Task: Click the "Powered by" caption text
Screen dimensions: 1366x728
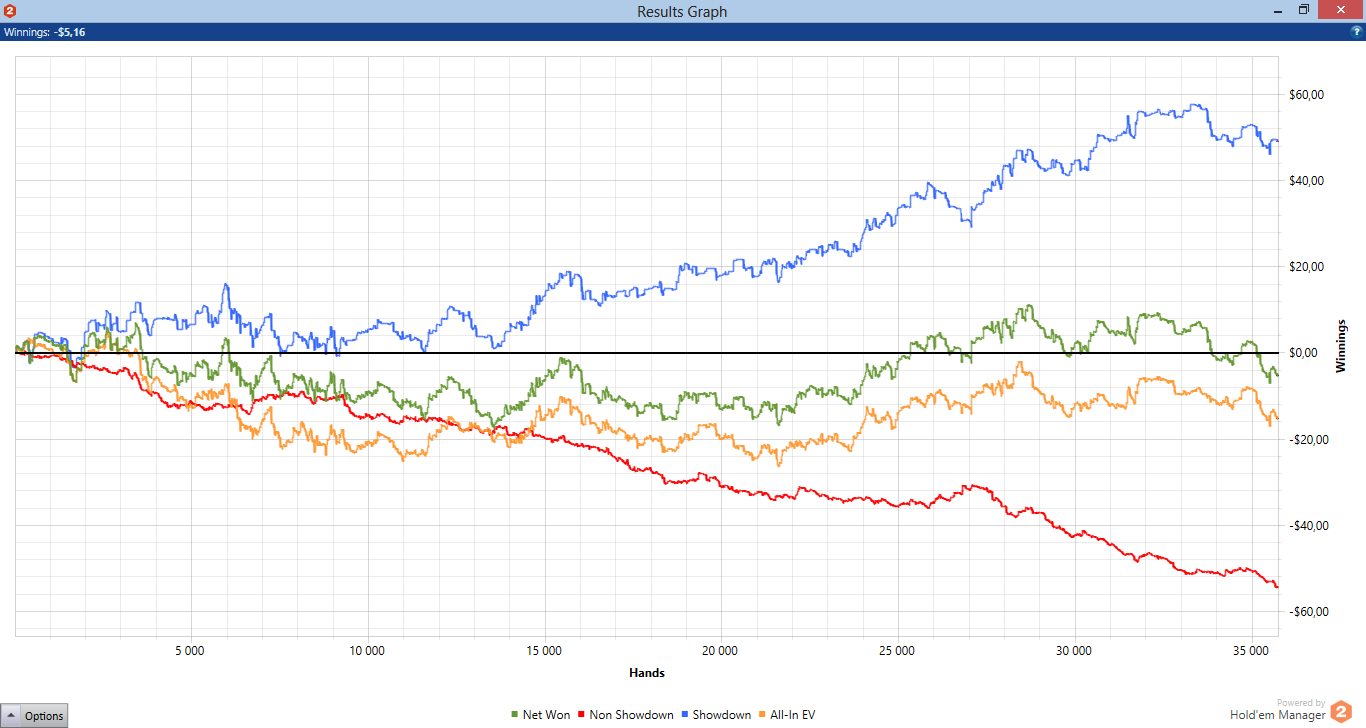Action: point(1301,703)
